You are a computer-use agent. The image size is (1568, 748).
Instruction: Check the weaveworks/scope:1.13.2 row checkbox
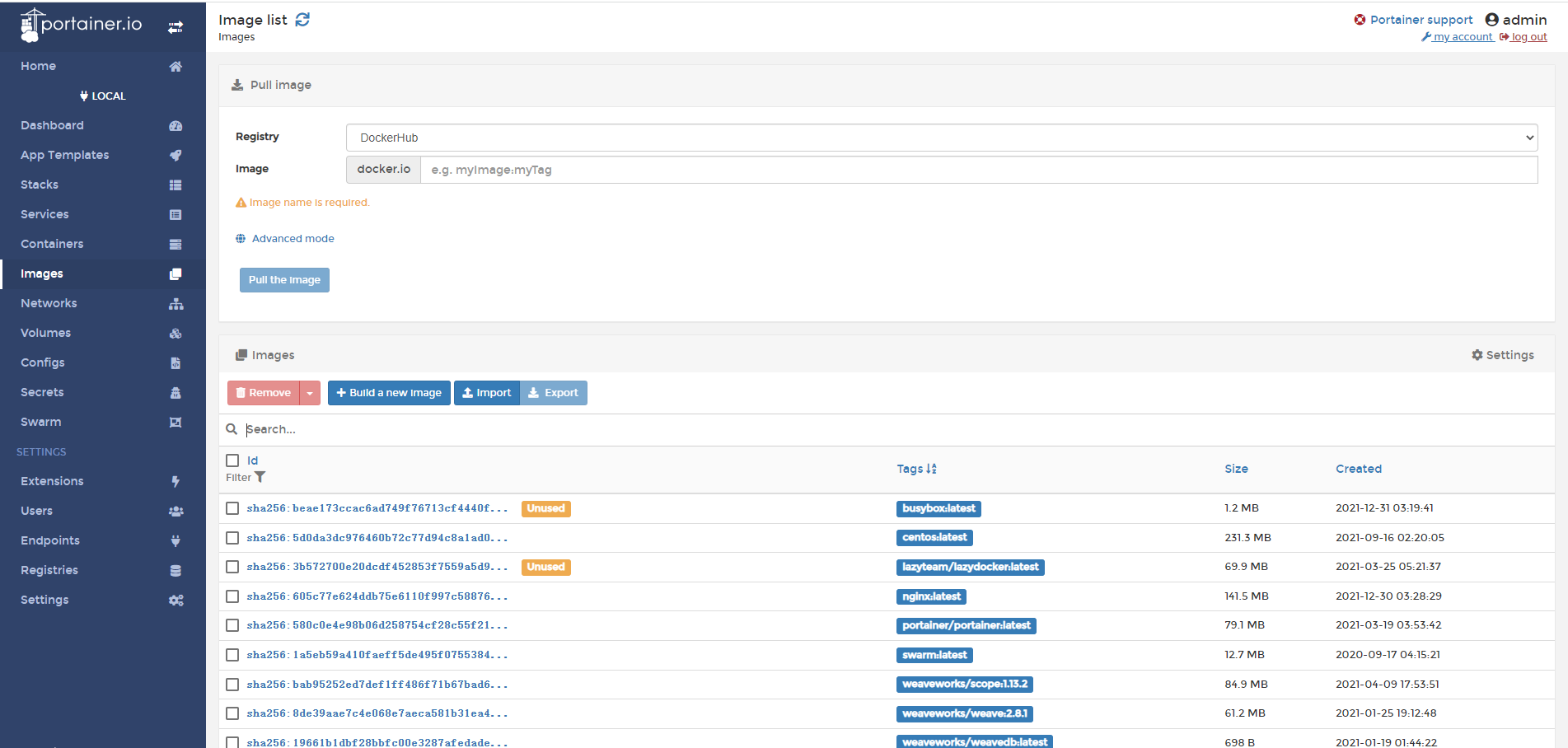click(x=232, y=685)
